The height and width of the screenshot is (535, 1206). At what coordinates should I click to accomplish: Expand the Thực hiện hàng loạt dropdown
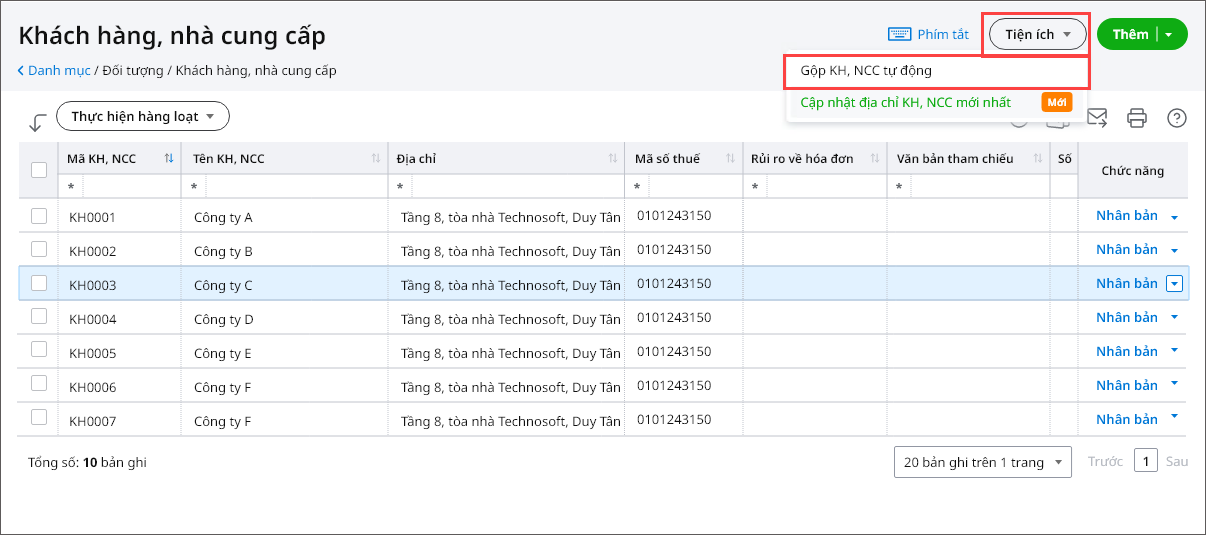[143, 116]
